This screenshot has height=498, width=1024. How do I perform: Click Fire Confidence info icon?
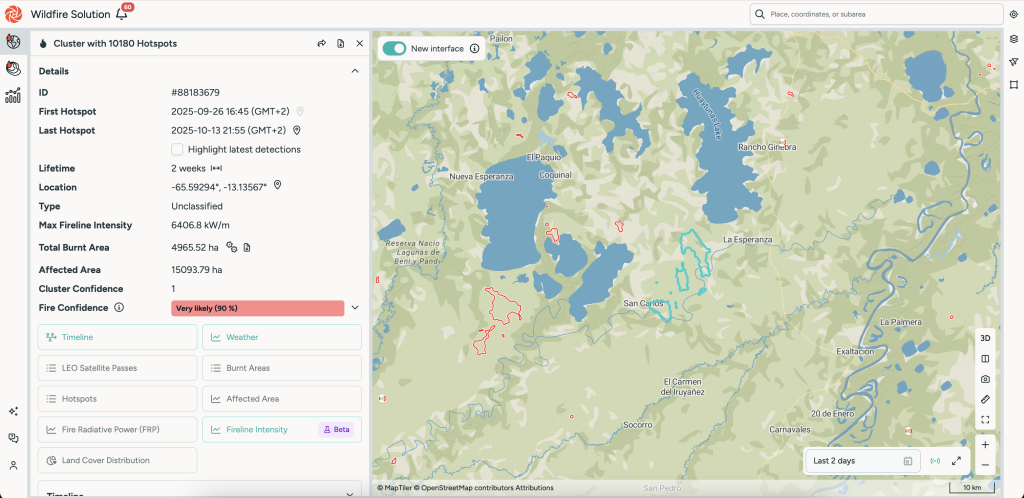pos(119,308)
